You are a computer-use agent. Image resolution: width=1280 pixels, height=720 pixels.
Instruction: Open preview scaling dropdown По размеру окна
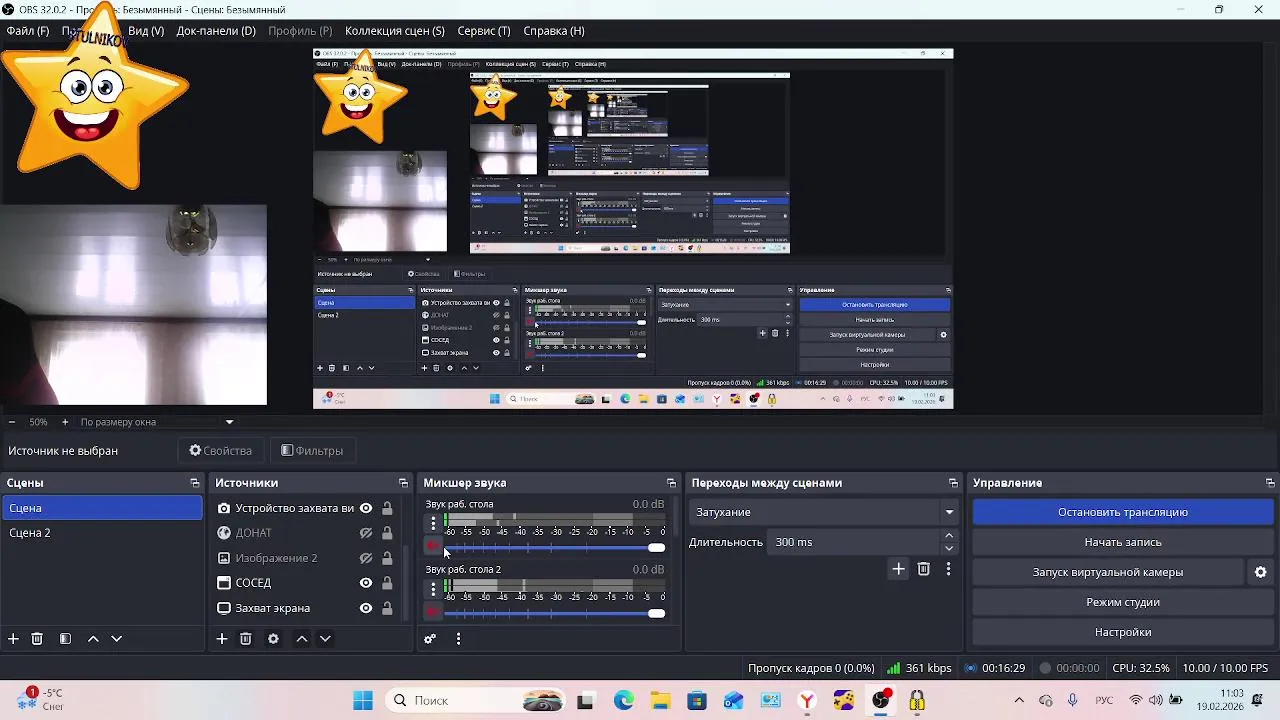point(157,422)
